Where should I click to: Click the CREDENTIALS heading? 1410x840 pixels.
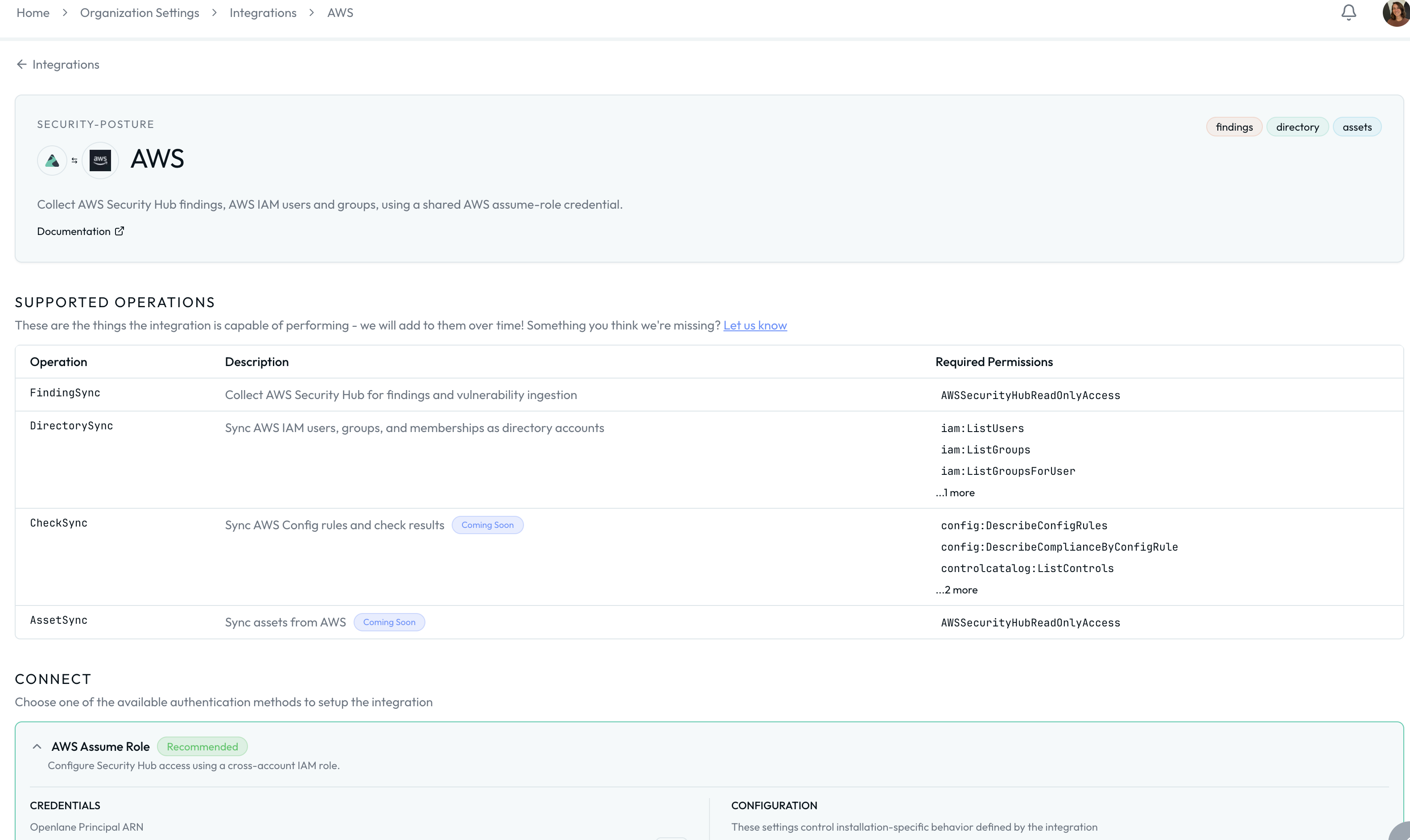tap(65, 806)
